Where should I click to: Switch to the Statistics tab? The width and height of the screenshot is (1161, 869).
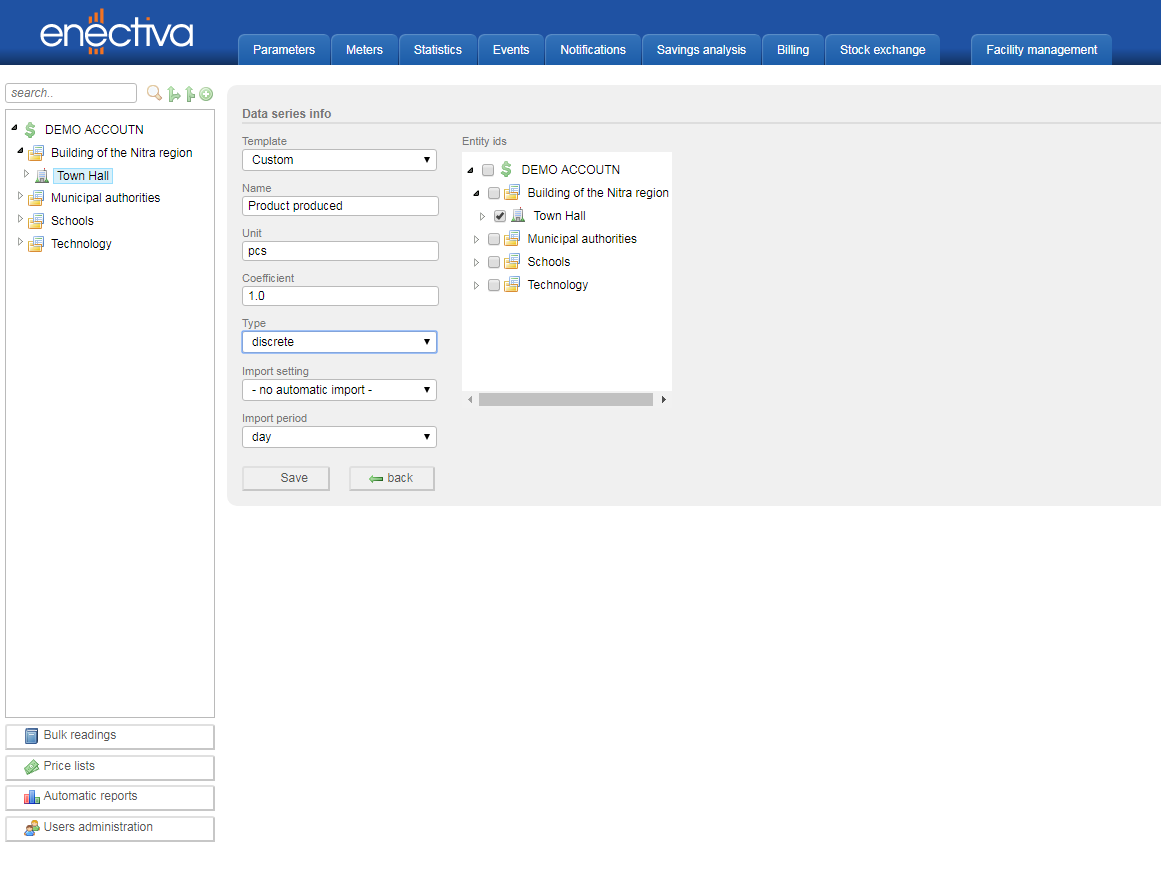pyautogui.click(x=437, y=50)
